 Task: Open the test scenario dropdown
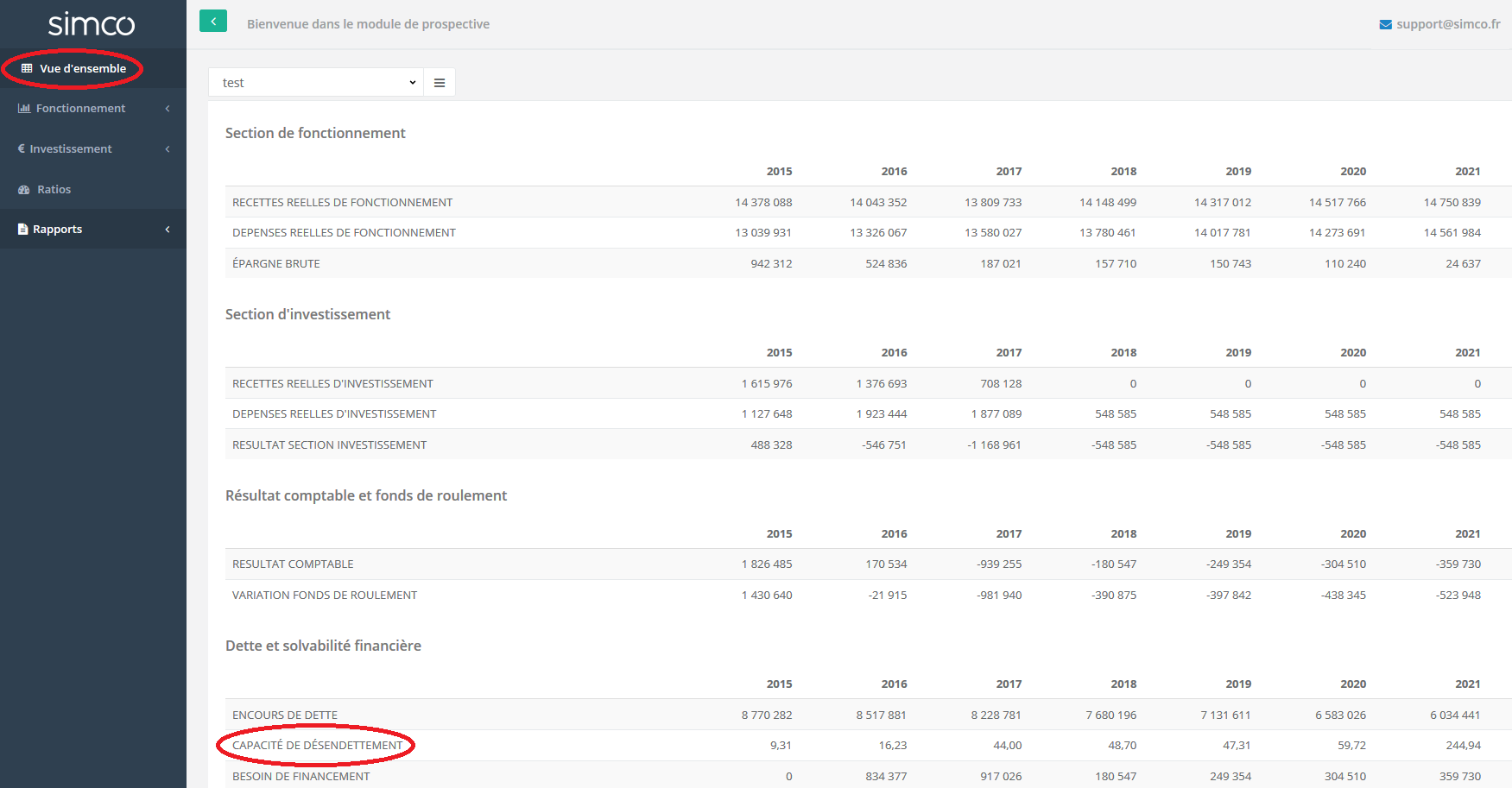point(316,83)
